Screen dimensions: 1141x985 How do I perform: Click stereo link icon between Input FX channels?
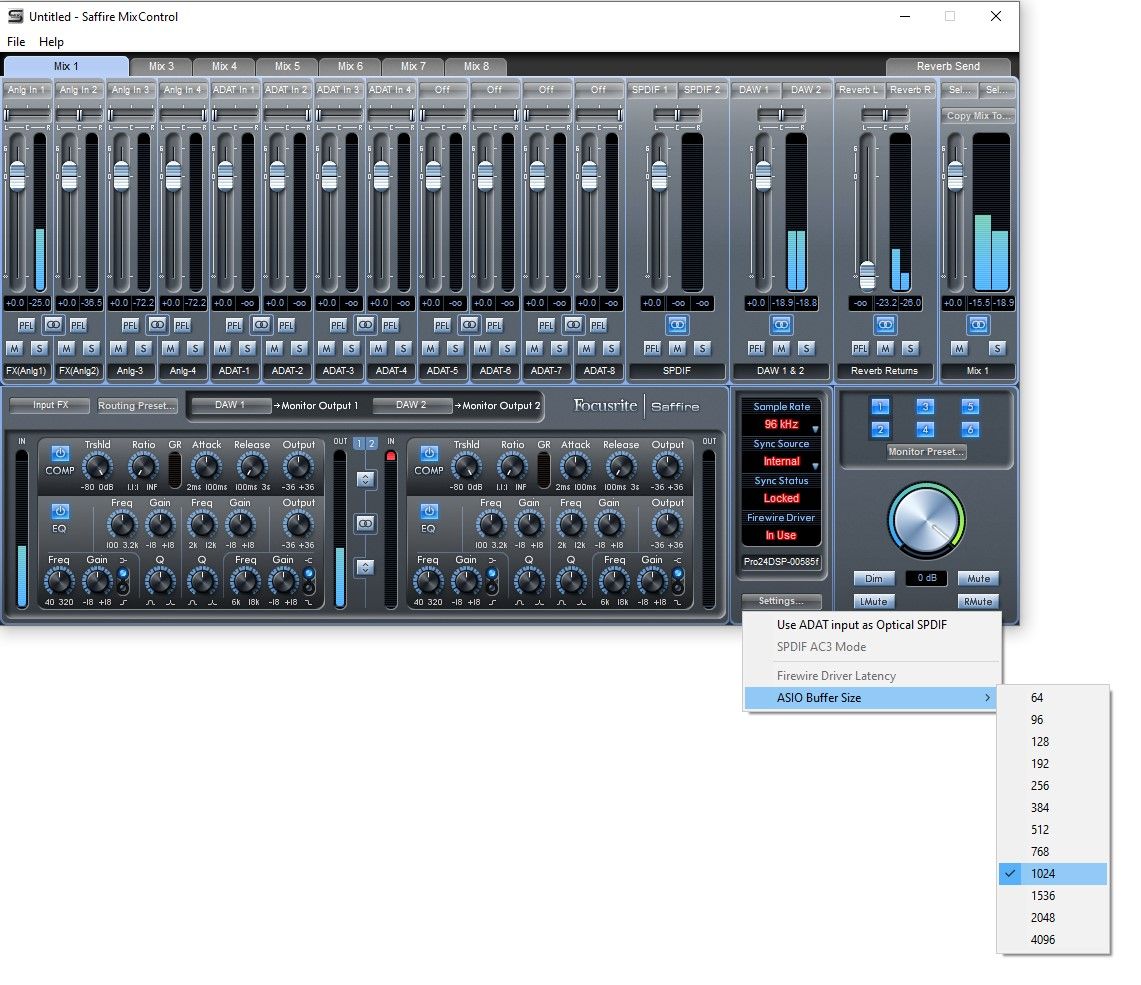pos(366,523)
